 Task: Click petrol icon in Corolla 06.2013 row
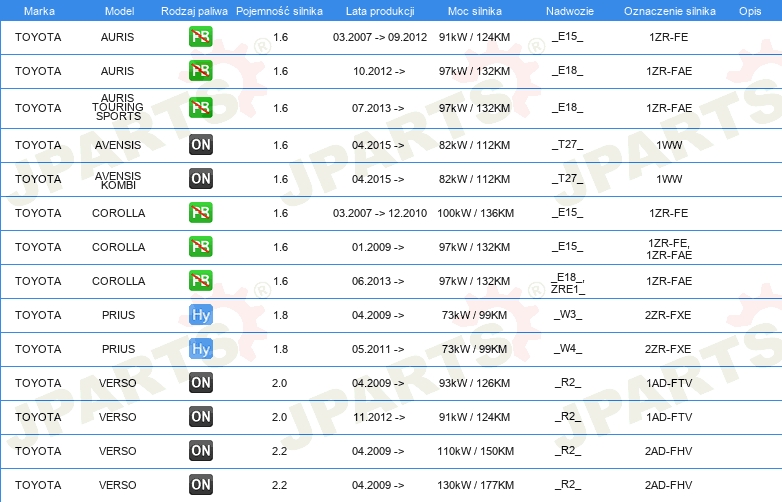pyautogui.click(x=200, y=280)
